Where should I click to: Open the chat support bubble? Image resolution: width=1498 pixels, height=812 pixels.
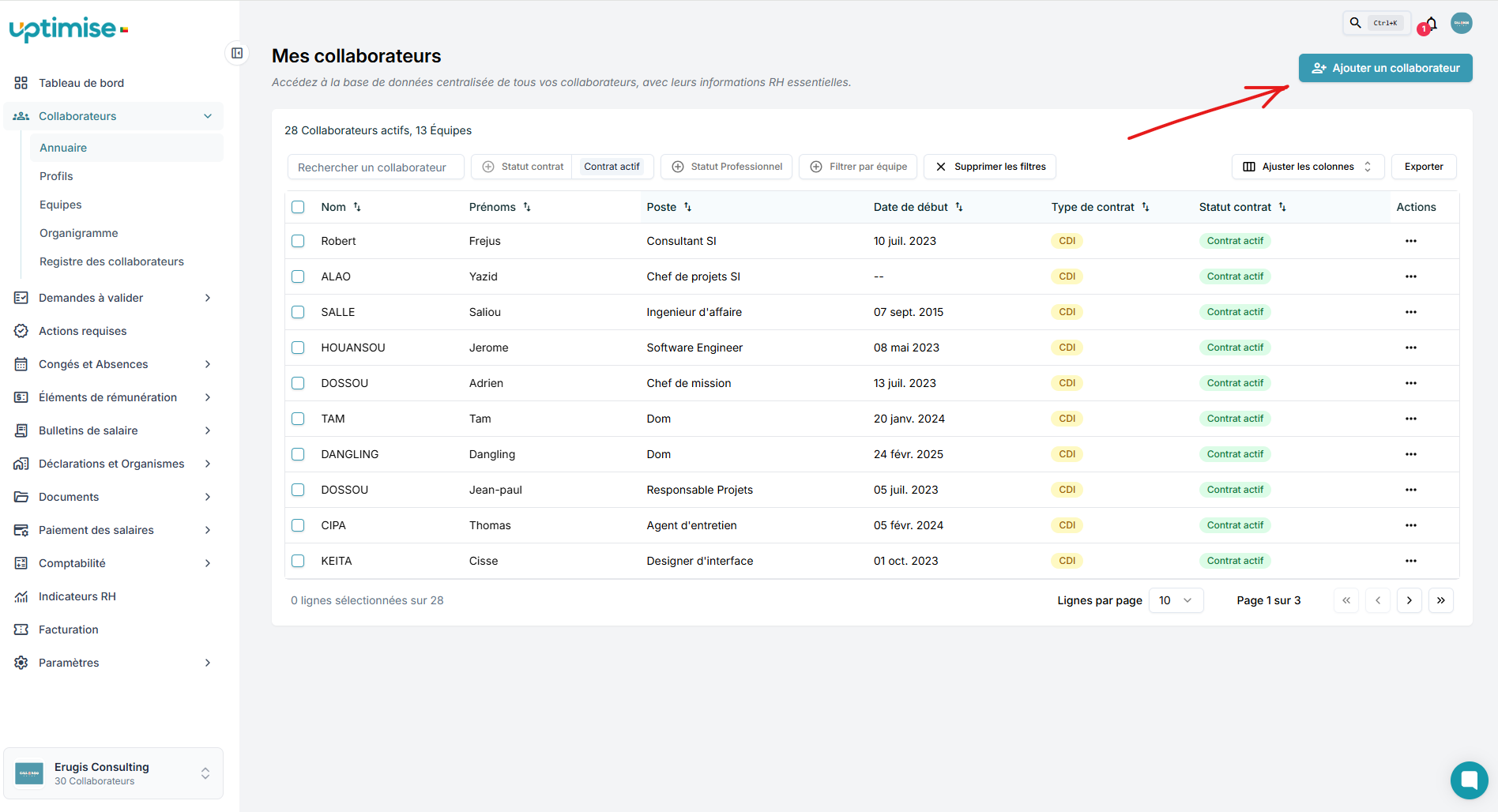point(1469,780)
